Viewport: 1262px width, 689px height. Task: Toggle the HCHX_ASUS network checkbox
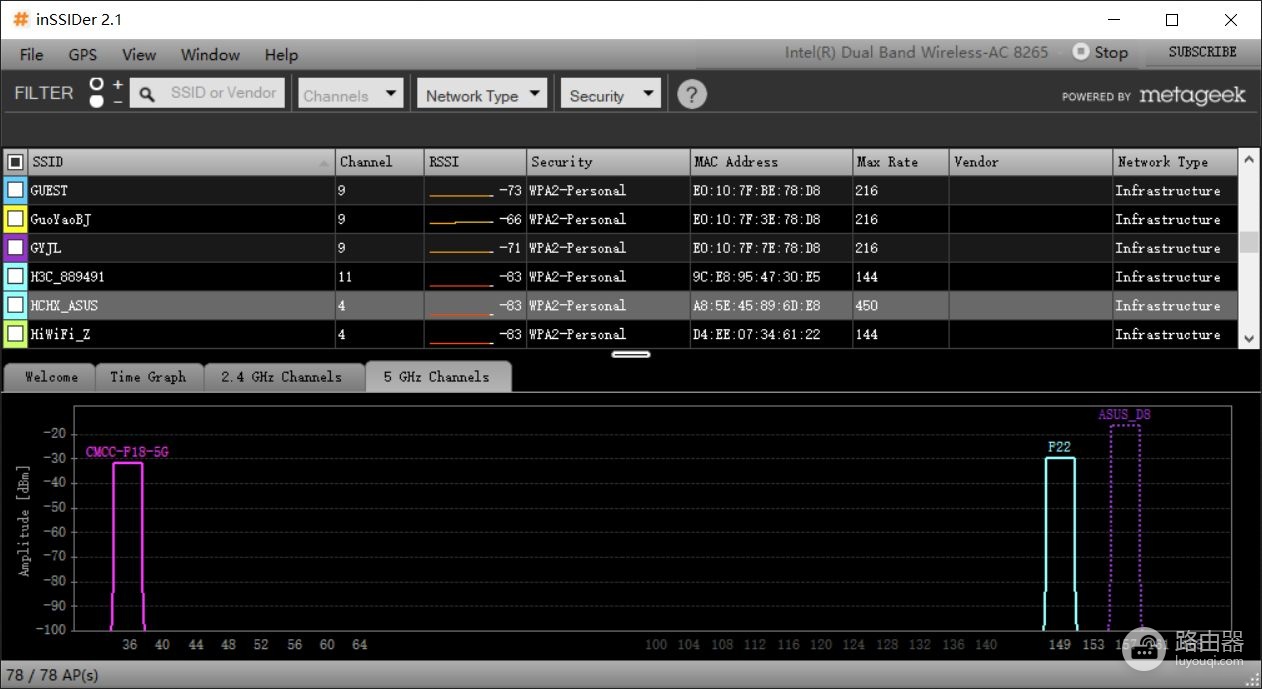pyautogui.click(x=15, y=305)
